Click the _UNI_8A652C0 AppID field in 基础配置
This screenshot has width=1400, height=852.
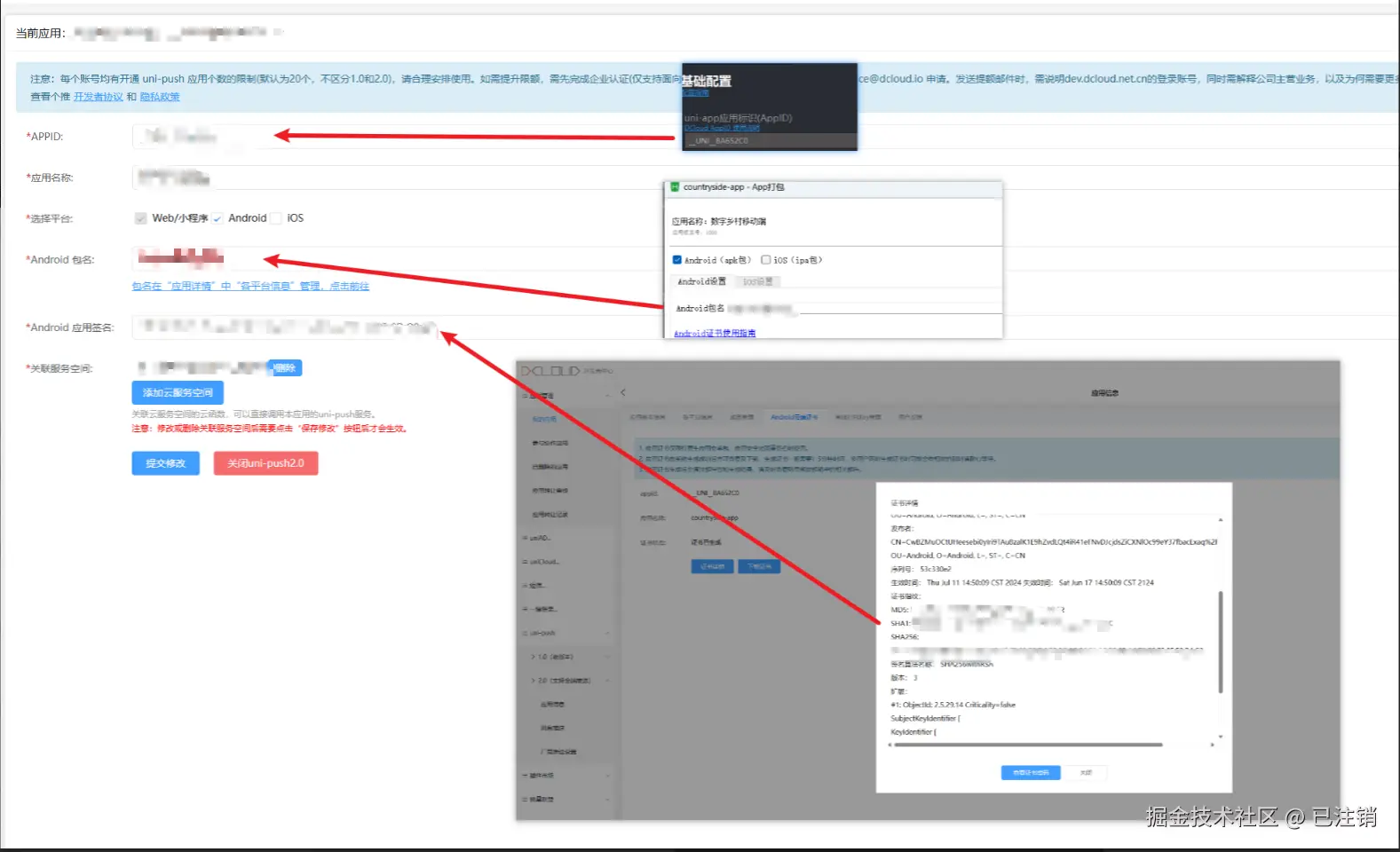[x=770, y=141]
